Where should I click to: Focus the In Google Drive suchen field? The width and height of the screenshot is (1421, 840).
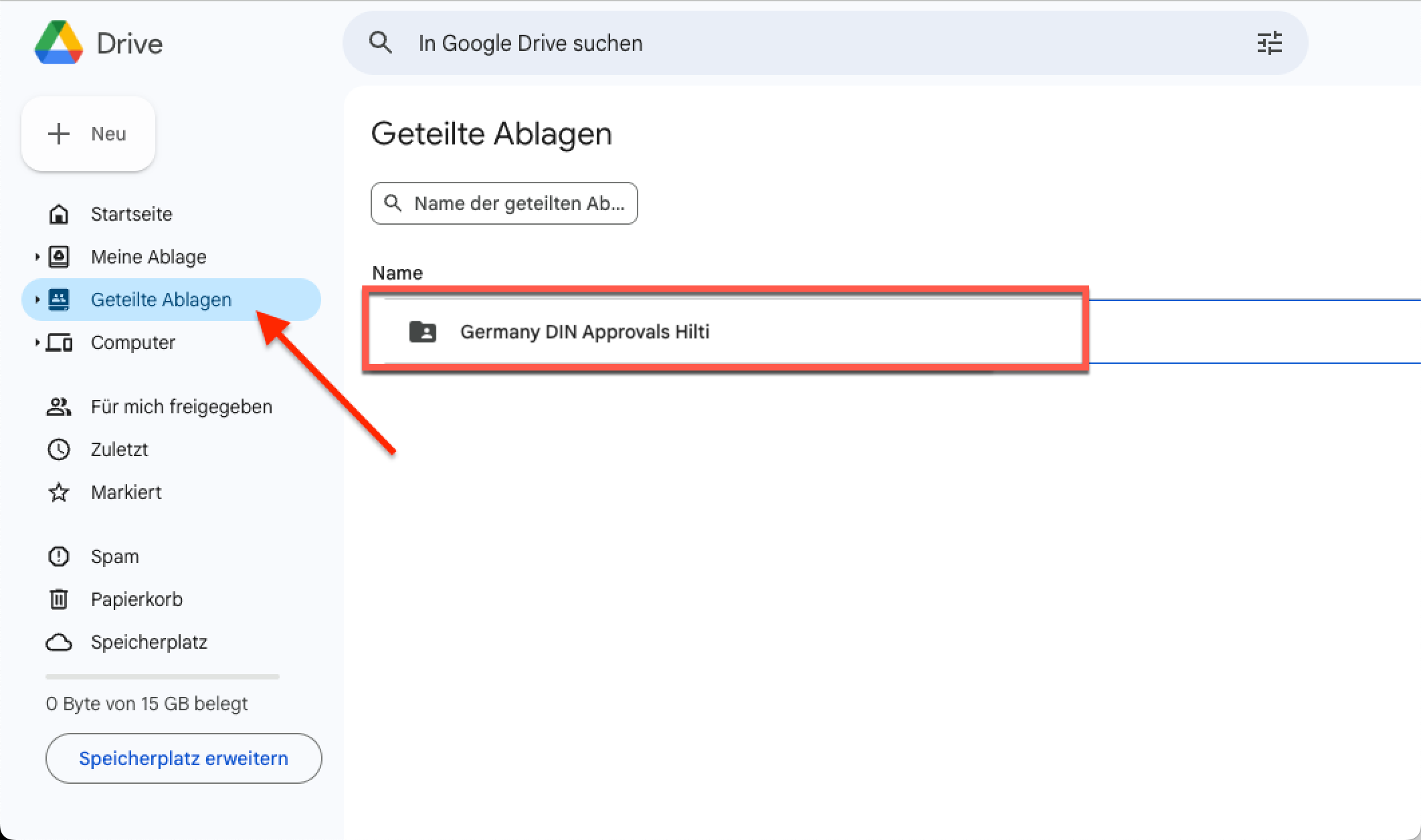(x=826, y=43)
